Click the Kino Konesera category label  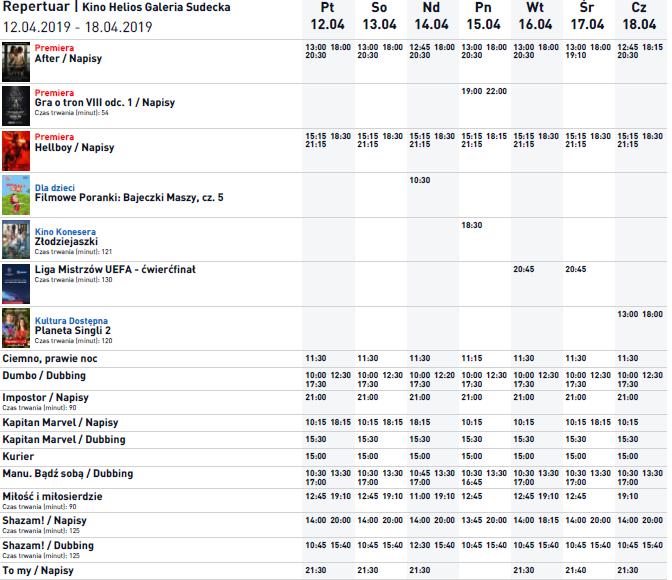(65, 232)
